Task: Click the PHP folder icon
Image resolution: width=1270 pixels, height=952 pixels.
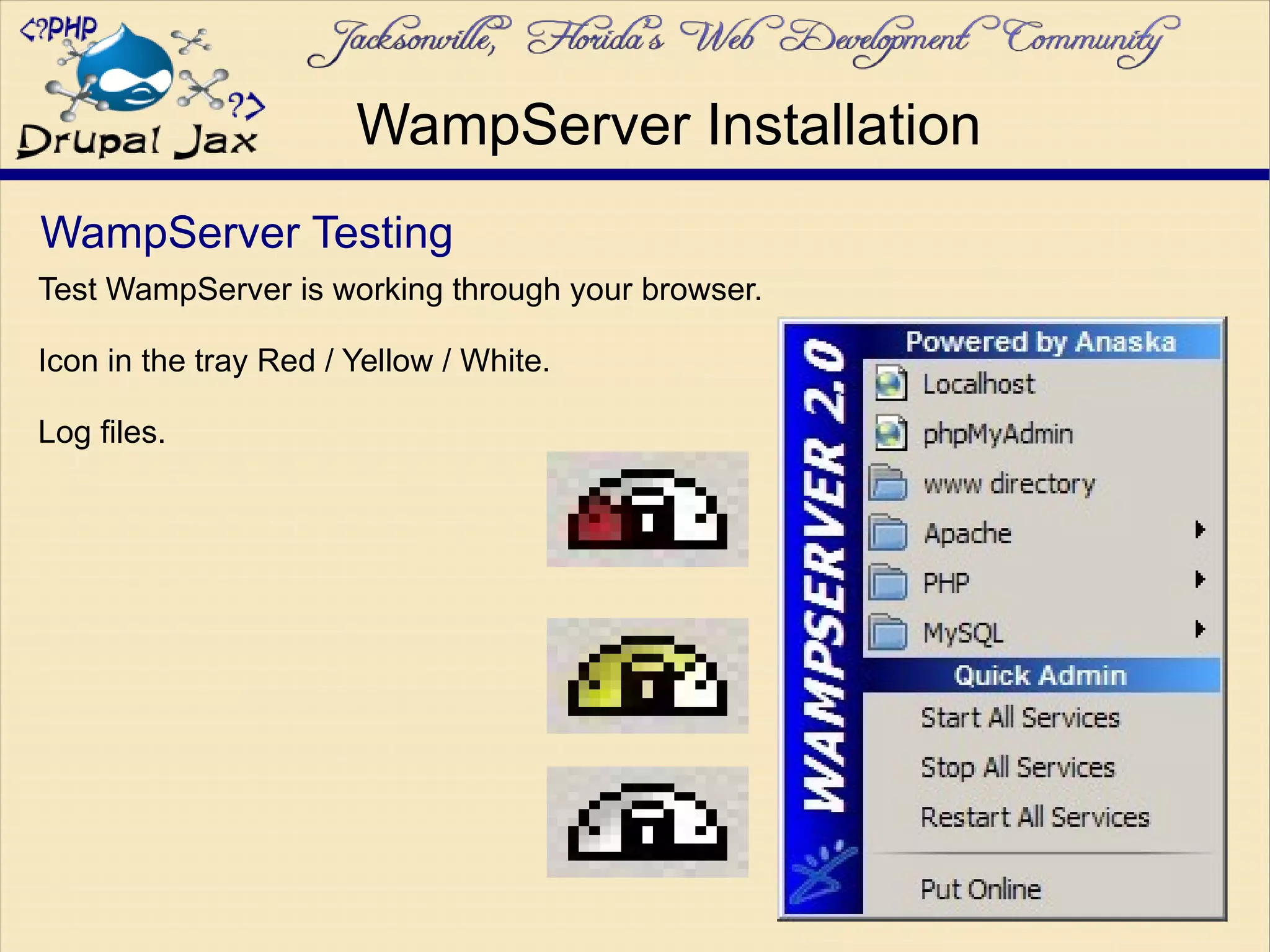Action: [888, 582]
